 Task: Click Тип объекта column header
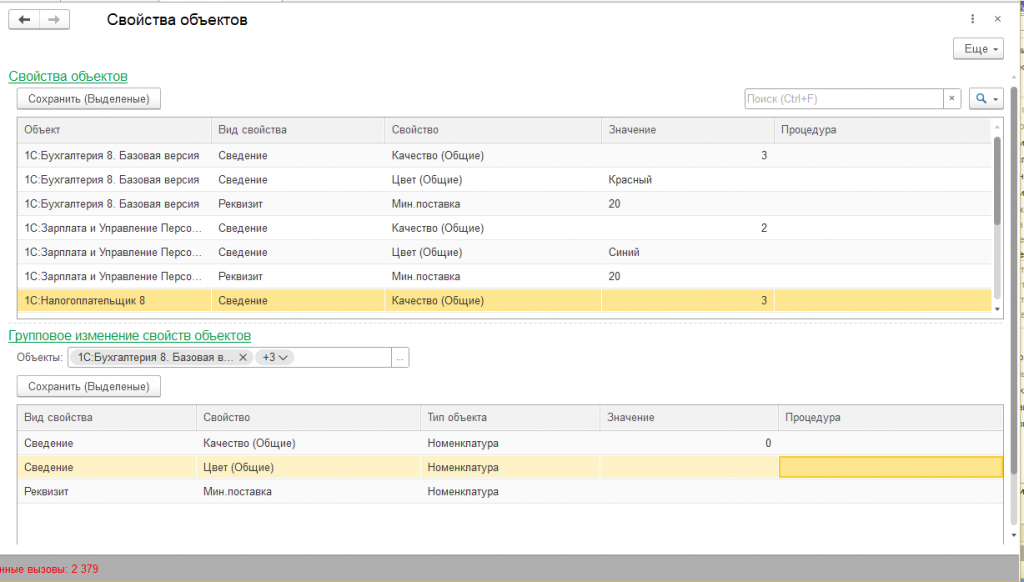(x=510, y=417)
